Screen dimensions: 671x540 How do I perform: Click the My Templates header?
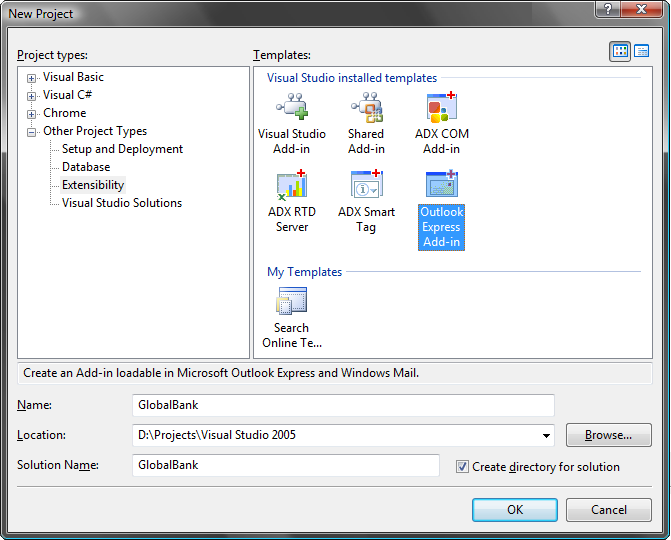click(304, 272)
